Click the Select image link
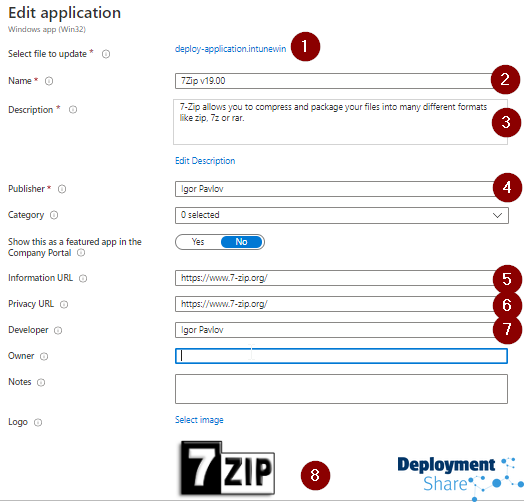Viewport: 524px width, 502px height. (199, 420)
